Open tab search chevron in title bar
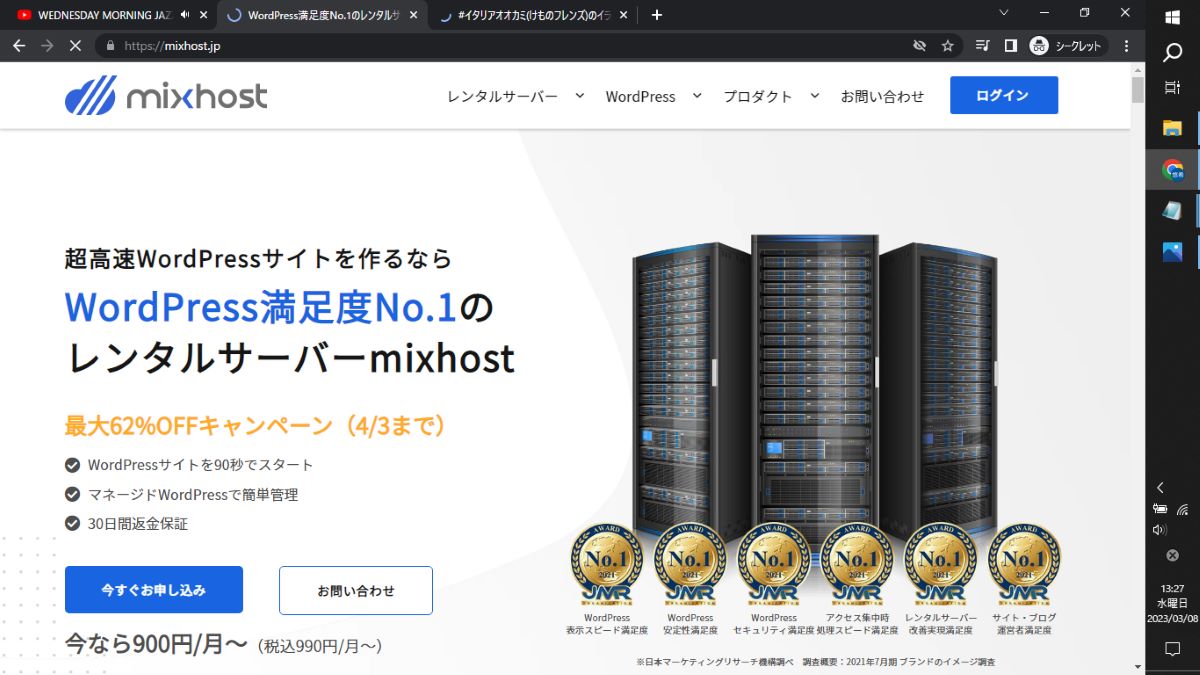1200x675 pixels. [x=1005, y=13]
